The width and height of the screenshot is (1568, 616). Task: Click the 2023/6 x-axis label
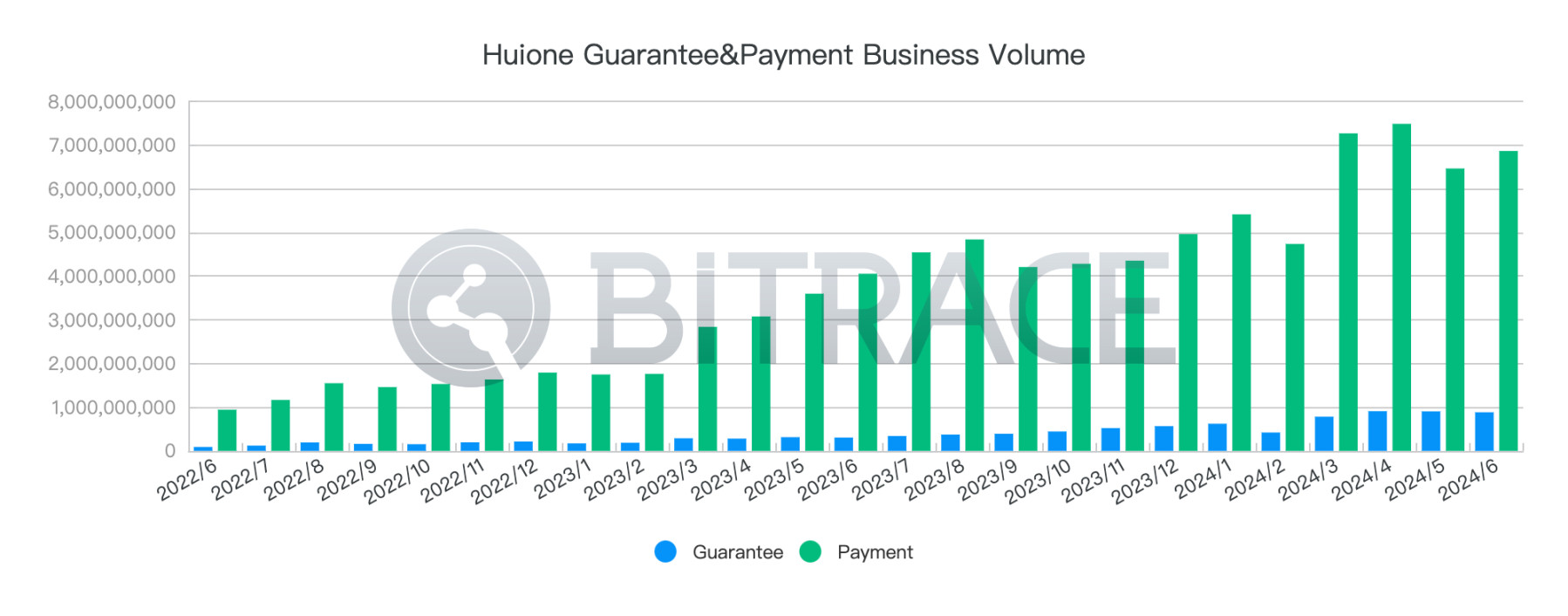[827, 479]
